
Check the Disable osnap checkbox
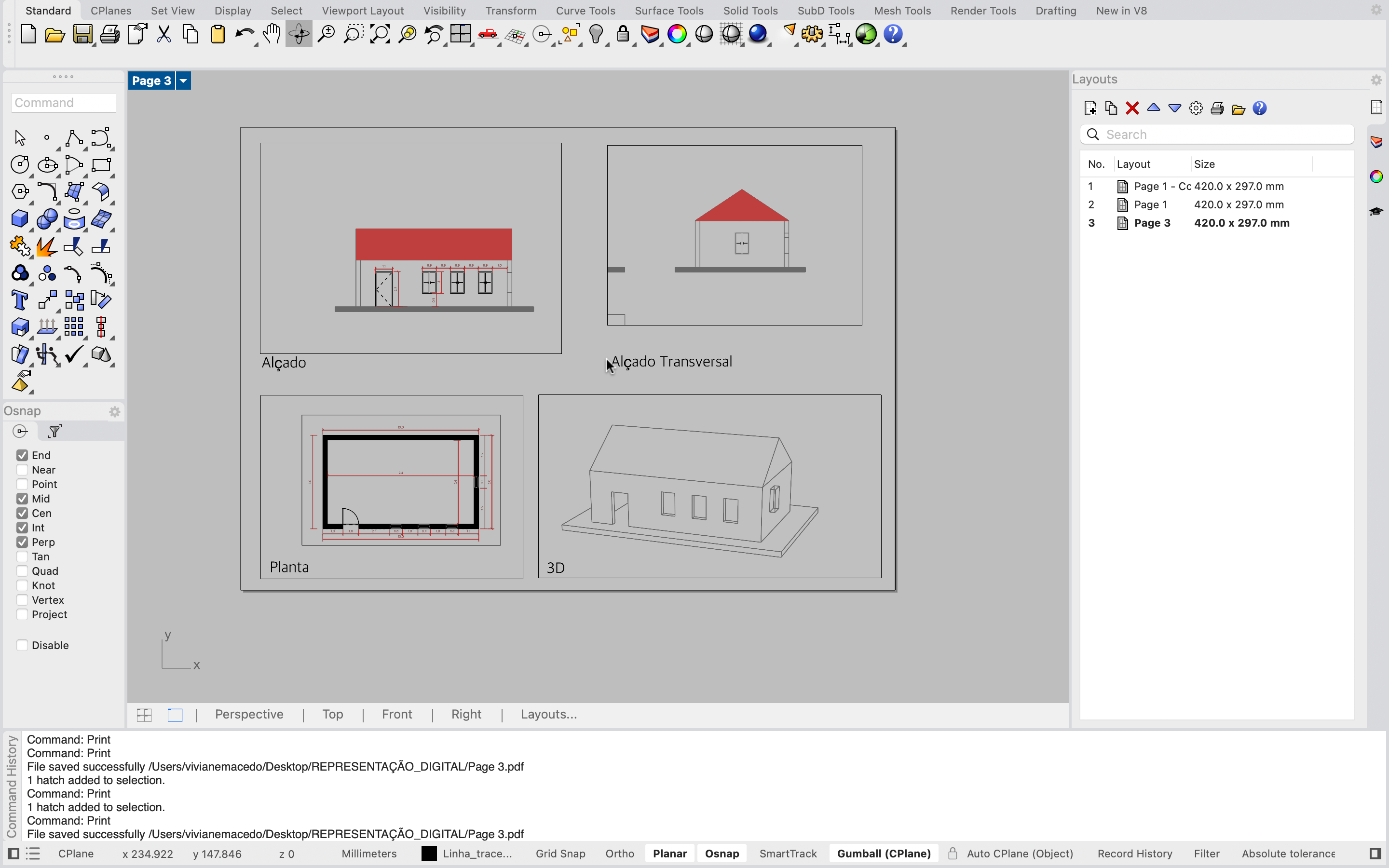22,645
